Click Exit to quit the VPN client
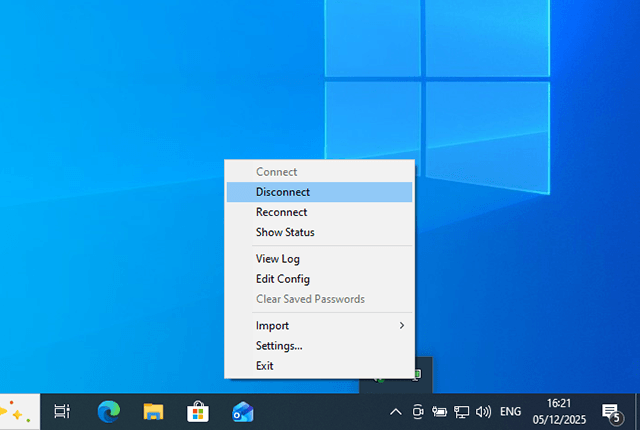Image resolution: width=640 pixels, height=430 pixels. point(264,366)
